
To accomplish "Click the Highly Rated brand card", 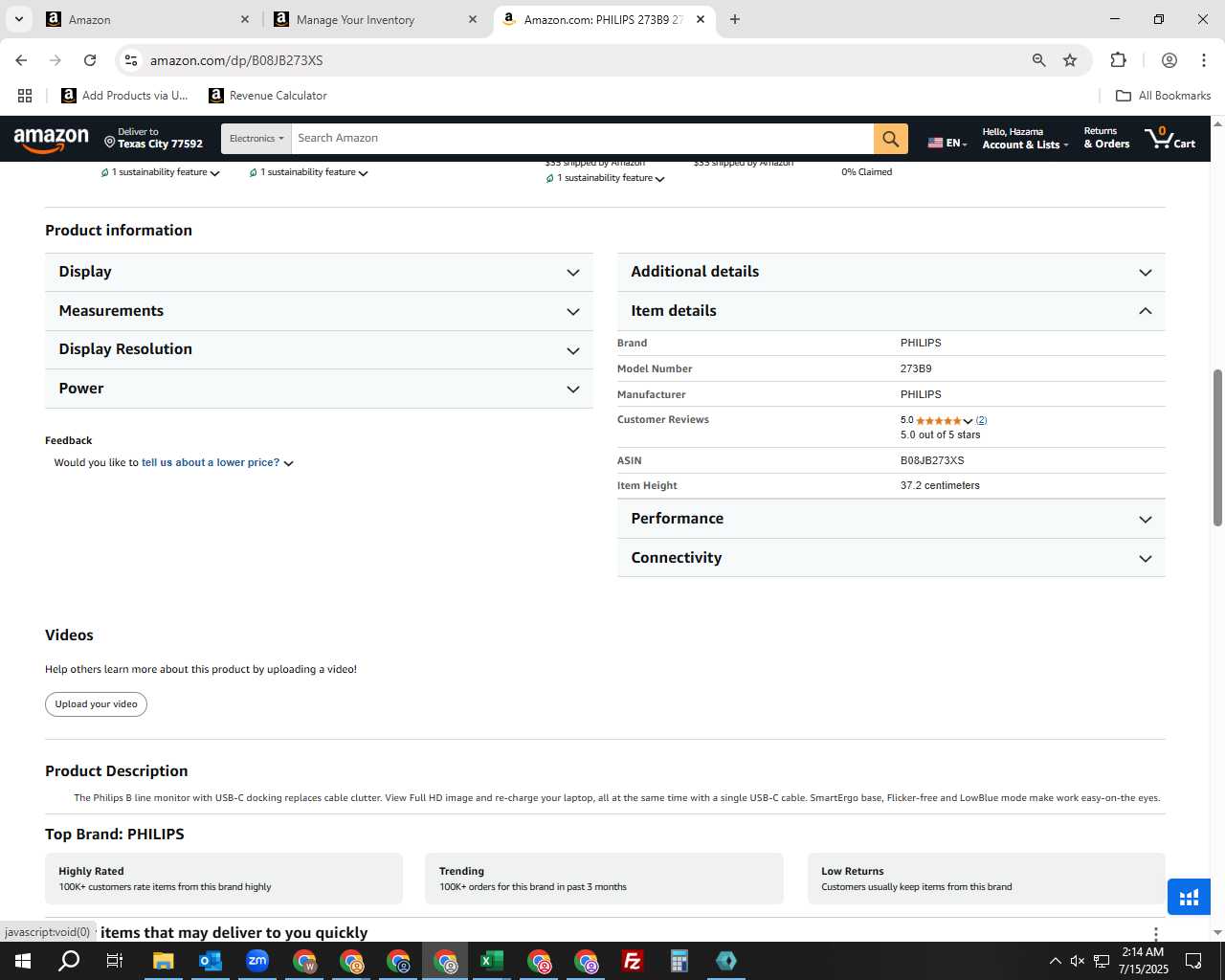I will click(x=224, y=879).
